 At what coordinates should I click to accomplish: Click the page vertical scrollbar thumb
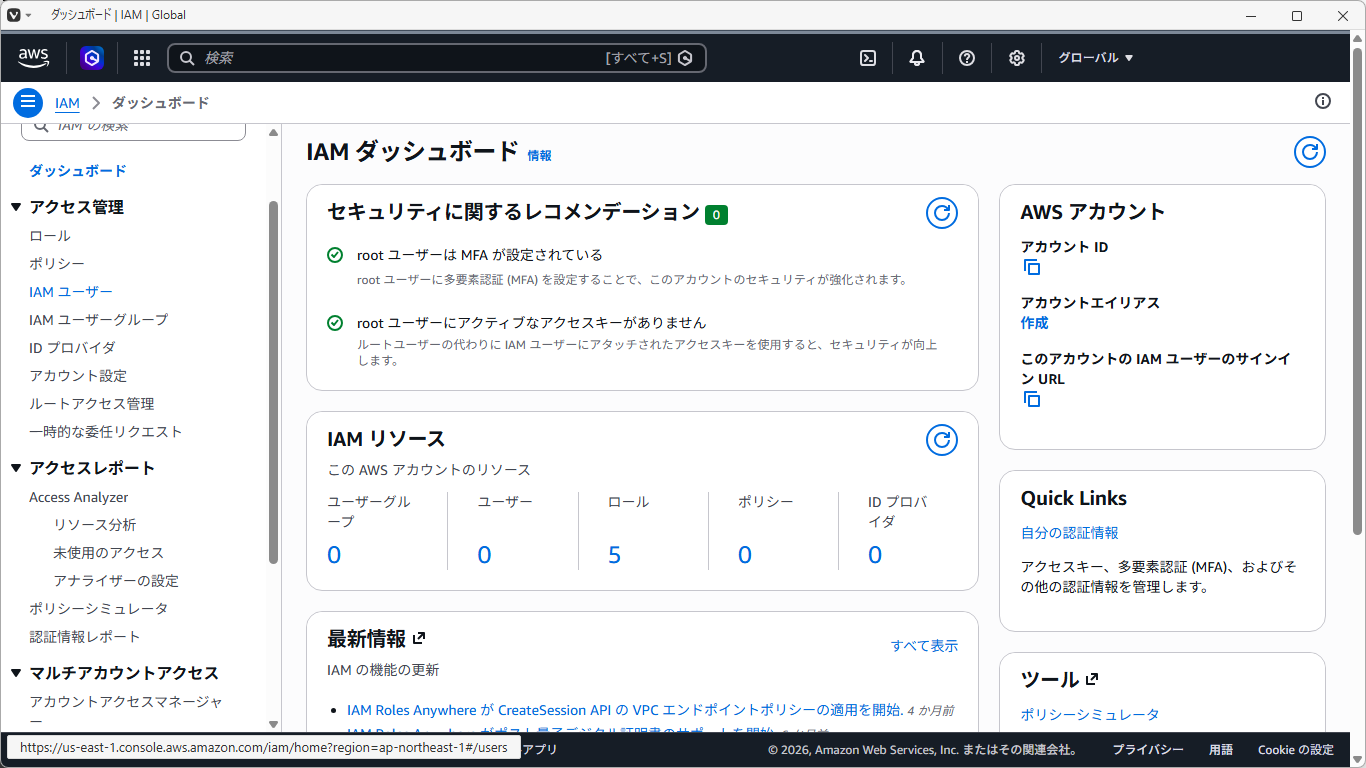click(x=1358, y=290)
